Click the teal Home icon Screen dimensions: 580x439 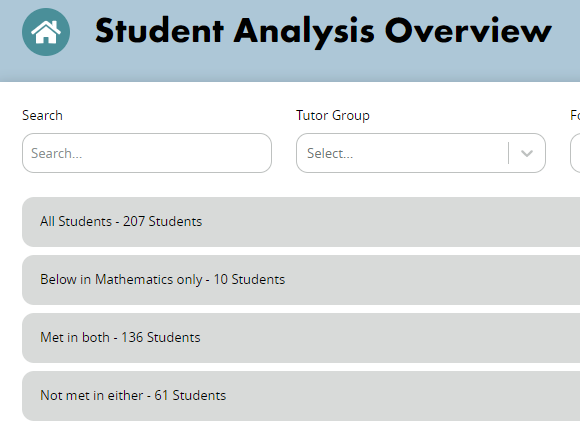click(x=46, y=32)
